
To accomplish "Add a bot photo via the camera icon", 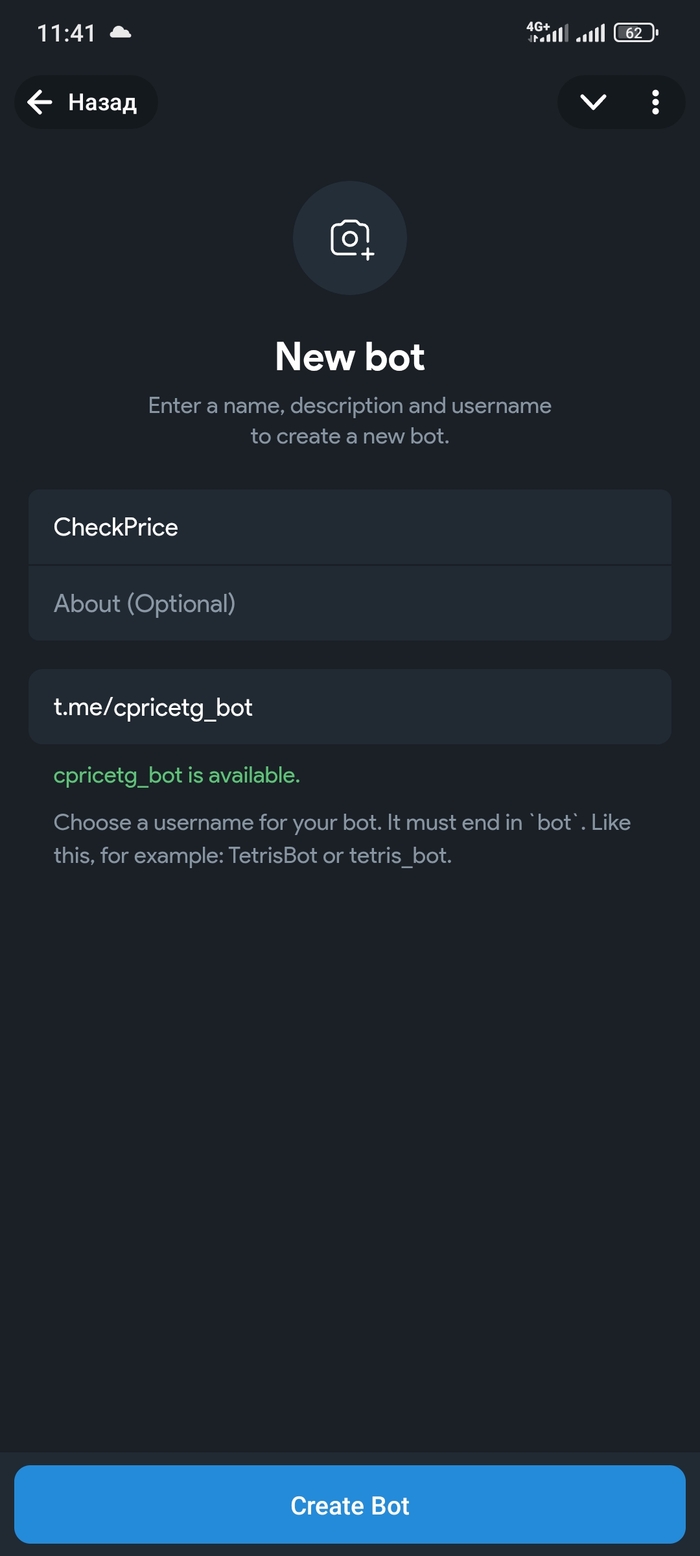I will tap(350, 238).
